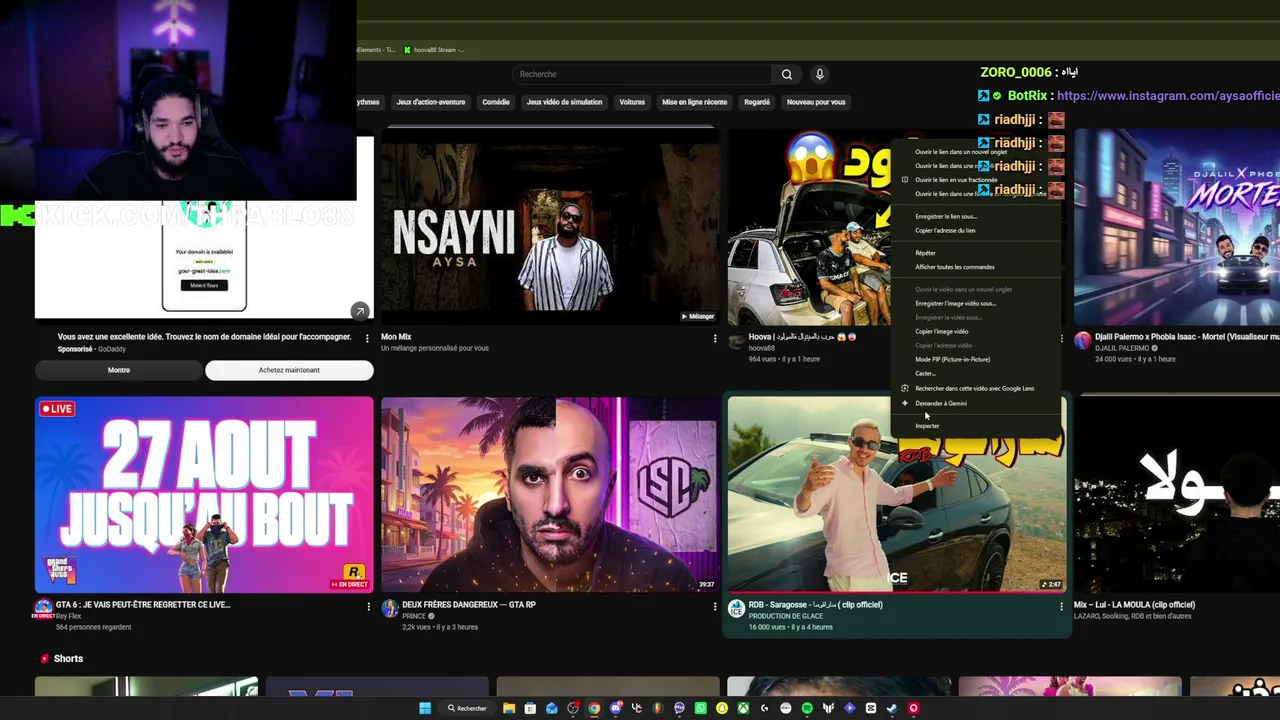Image resolution: width=1280 pixels, height=720 pixels.
Task: Open options menu for the GoDaddy ad
Action: [x=367, y=339]
